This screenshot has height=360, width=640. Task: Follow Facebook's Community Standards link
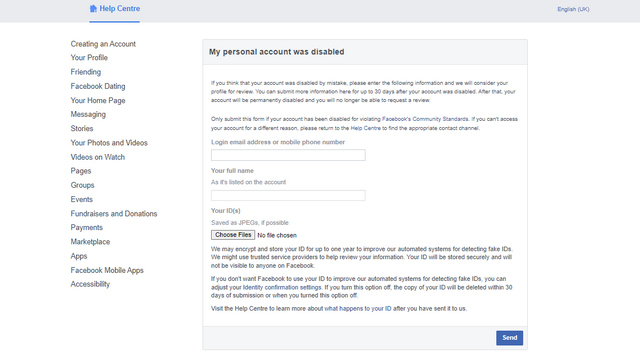pyautogui.click(x=425, y=119)
